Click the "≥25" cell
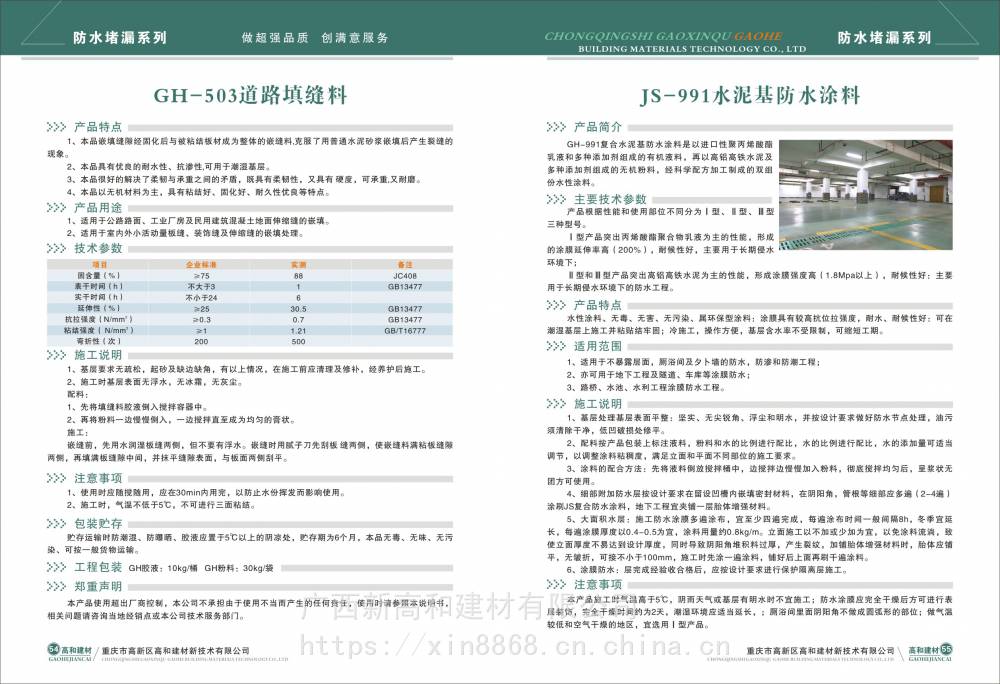1000x684 pixels. pyautogui.click(x=202, y=309)
